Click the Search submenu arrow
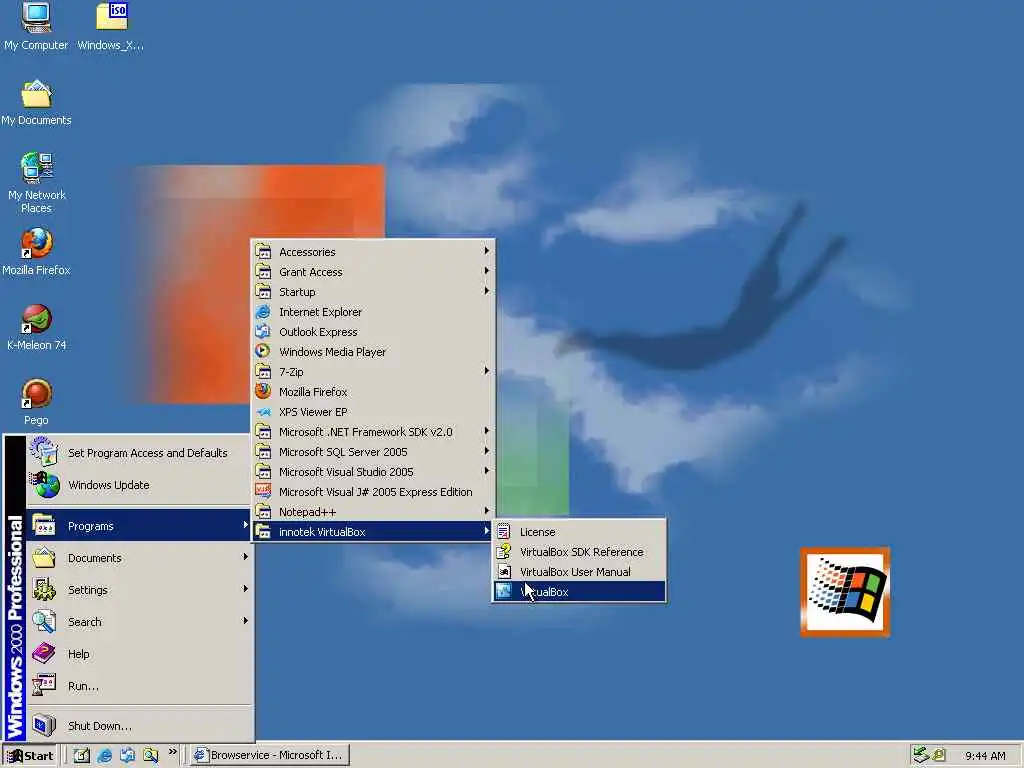 pyautogui.click(x=246, y=621)
